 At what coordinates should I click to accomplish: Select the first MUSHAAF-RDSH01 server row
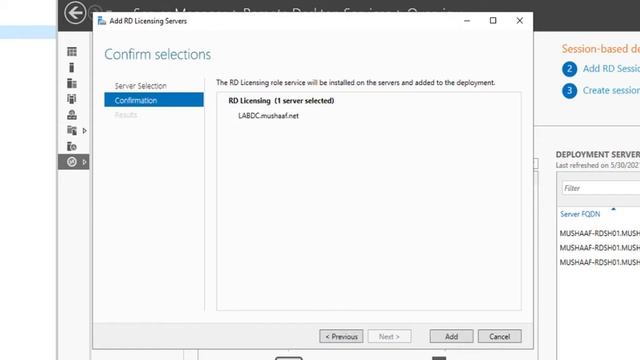click(600, 233)
